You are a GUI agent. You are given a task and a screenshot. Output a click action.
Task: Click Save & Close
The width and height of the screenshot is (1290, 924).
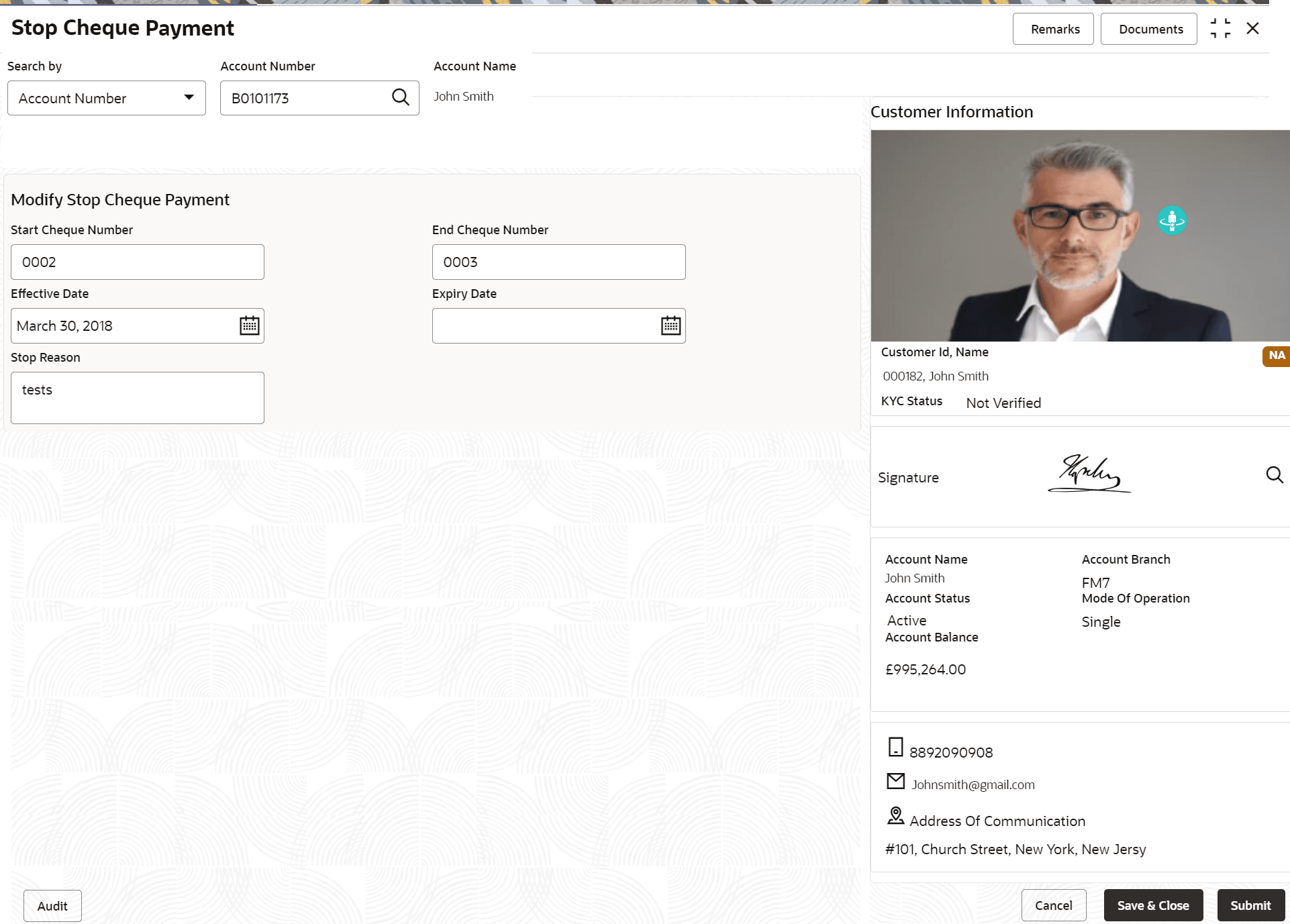(1153, 905)
